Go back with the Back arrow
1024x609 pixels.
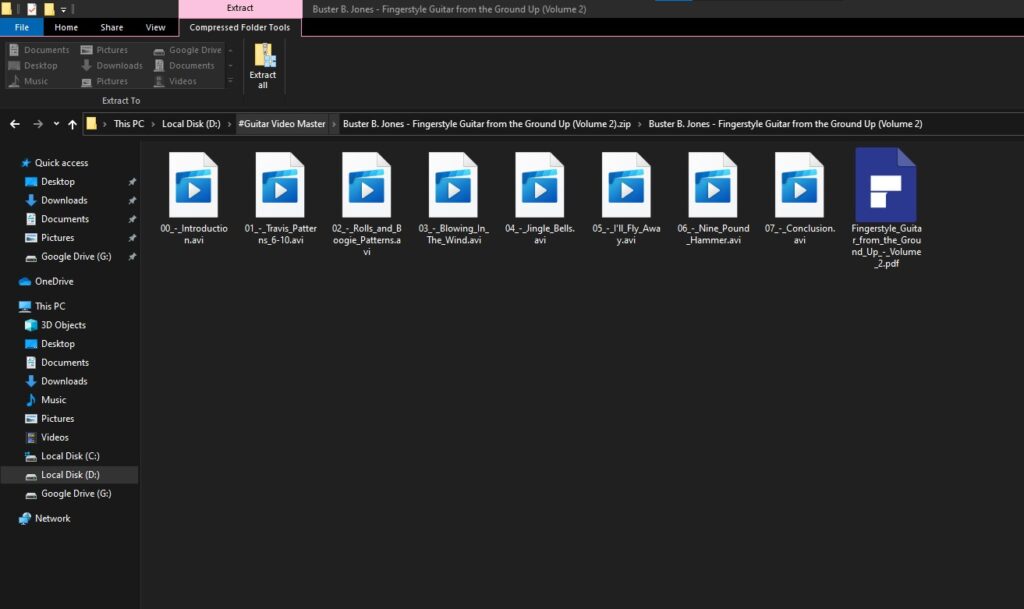coord(14,124)
